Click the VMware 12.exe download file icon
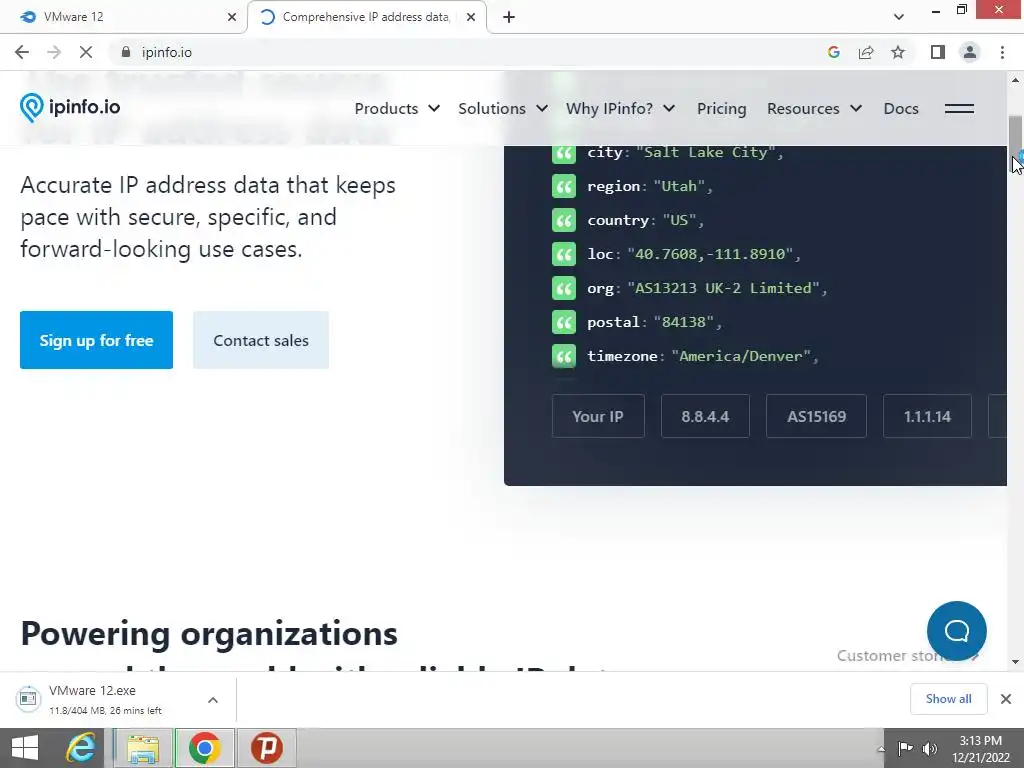Screen dimensions: 1024x768 [28, 698]
